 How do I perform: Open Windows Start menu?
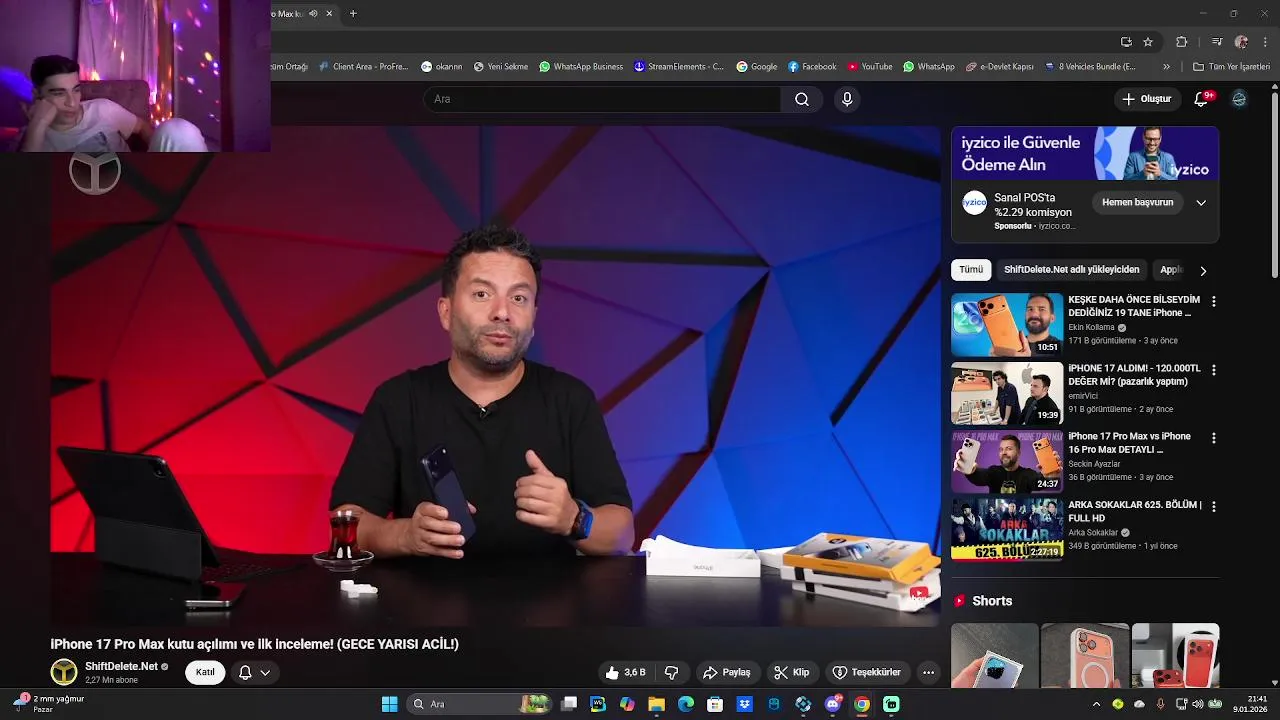tap(389, 704)
